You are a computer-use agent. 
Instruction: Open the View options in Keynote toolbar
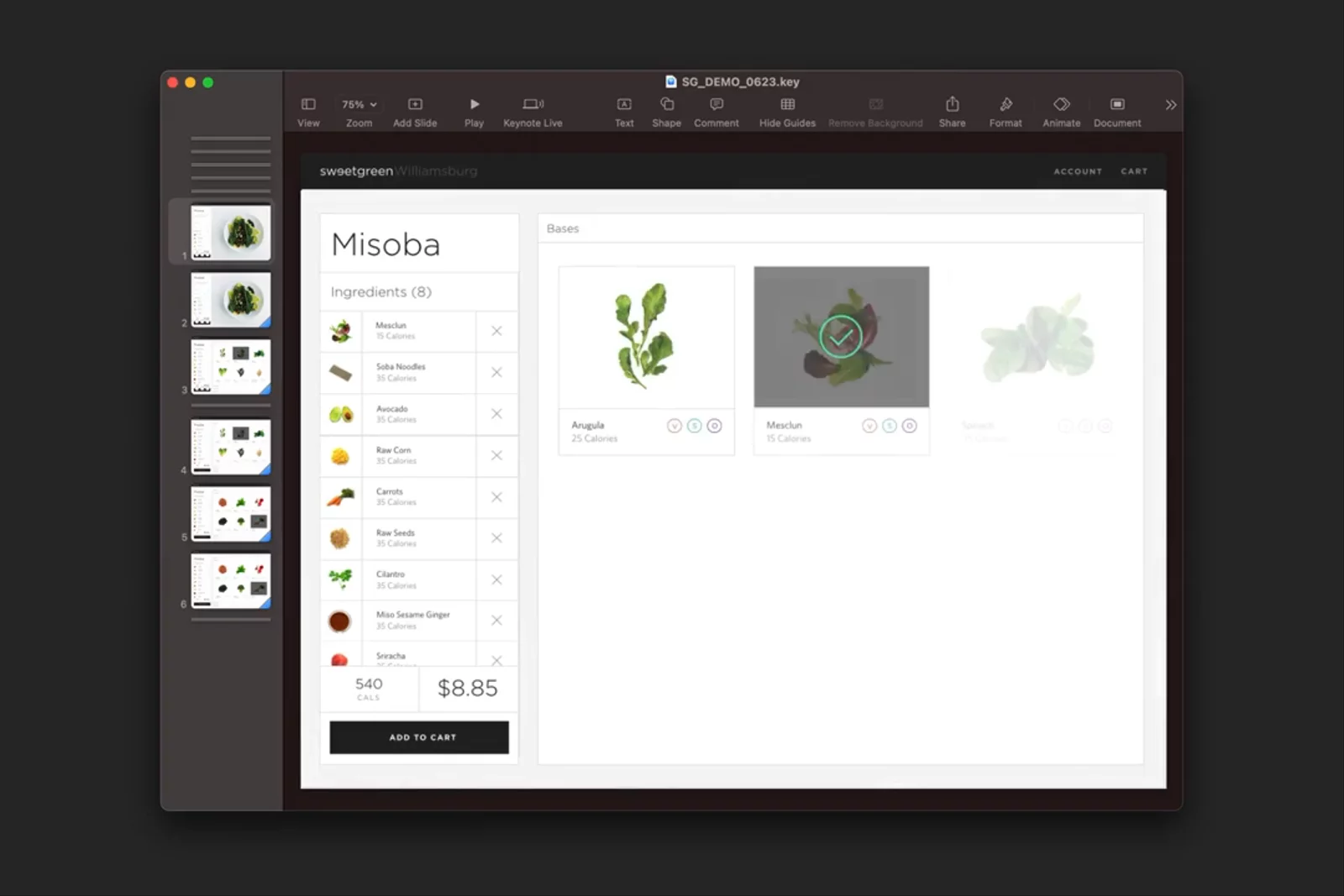click(x=308, y=112)
